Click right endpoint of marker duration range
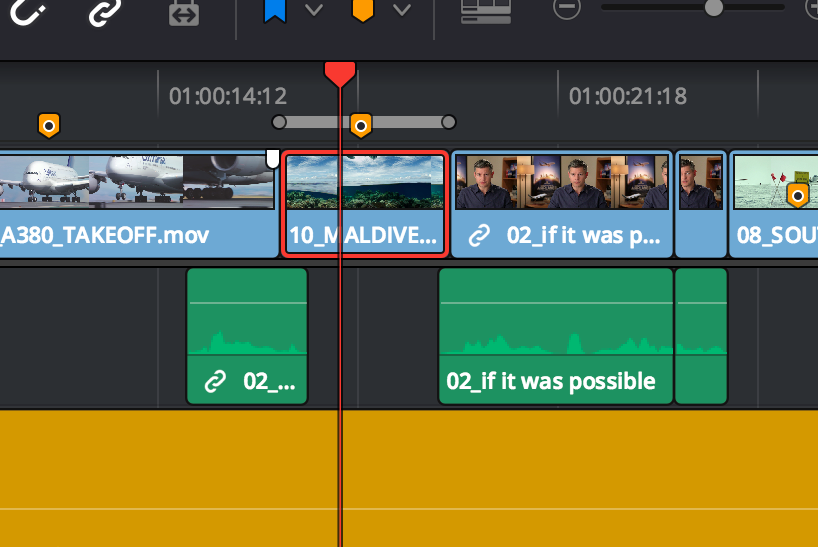818x547 pixels. [x=449, y=122]
